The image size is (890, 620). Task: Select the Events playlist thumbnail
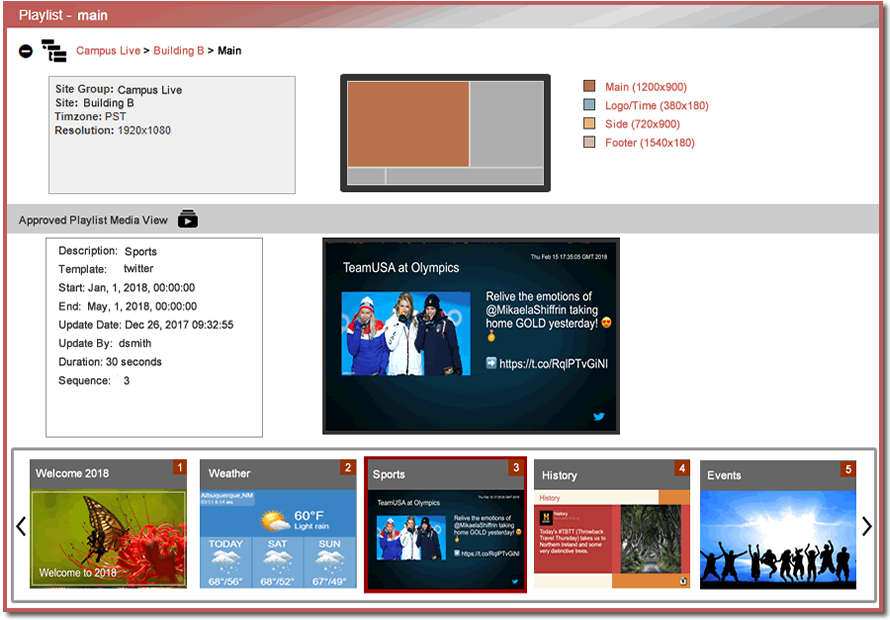point(778,525)
